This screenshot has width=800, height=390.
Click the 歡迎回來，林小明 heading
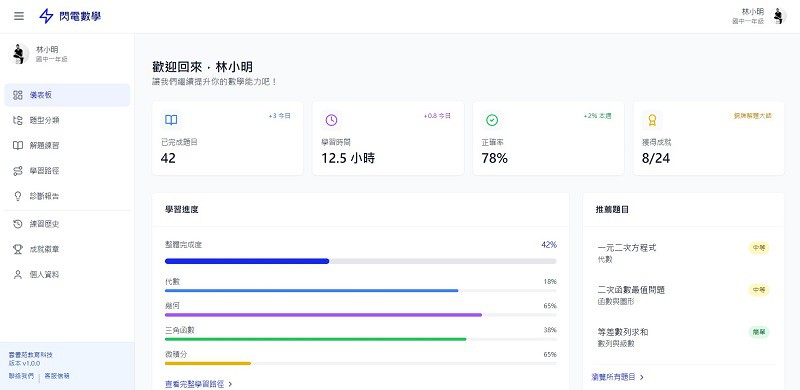[203, 67]
